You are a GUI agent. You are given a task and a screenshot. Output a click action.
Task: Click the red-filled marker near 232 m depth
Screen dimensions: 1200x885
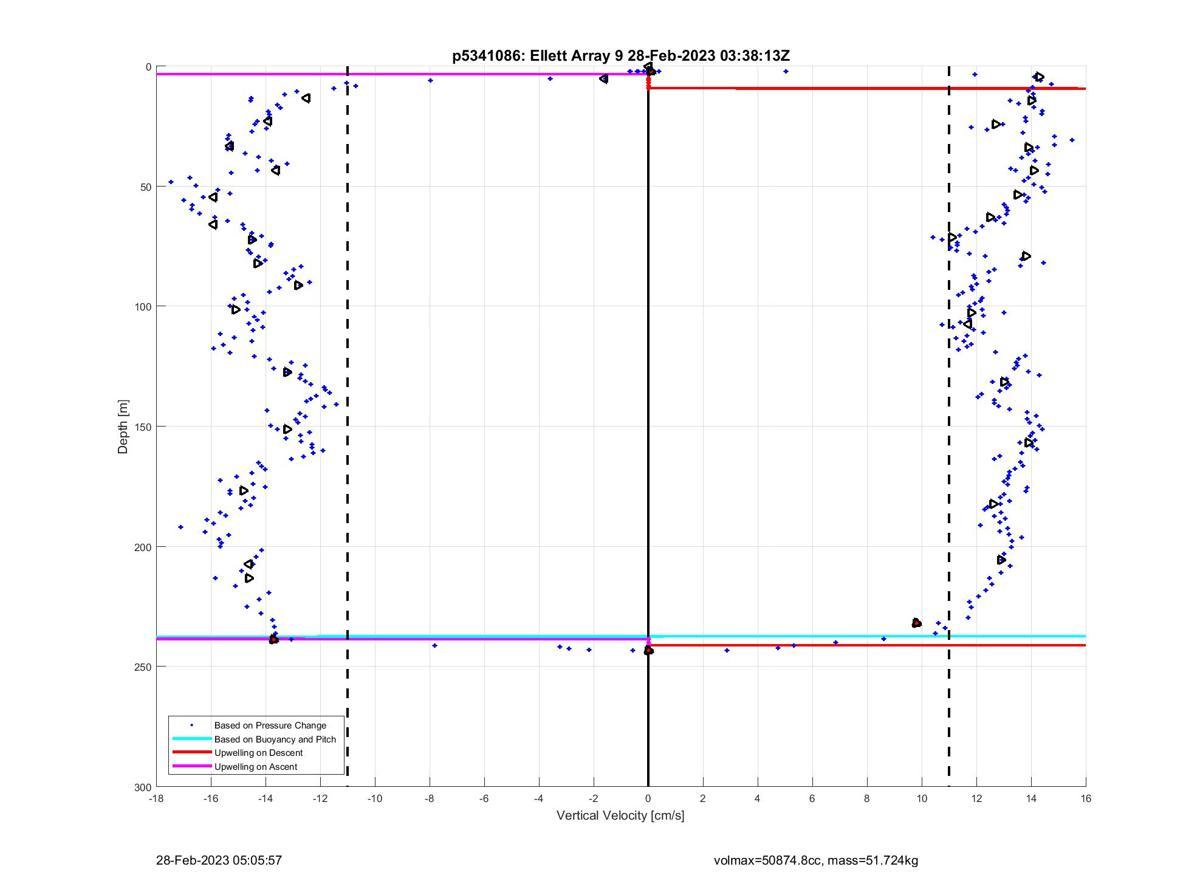coord(916,623)
